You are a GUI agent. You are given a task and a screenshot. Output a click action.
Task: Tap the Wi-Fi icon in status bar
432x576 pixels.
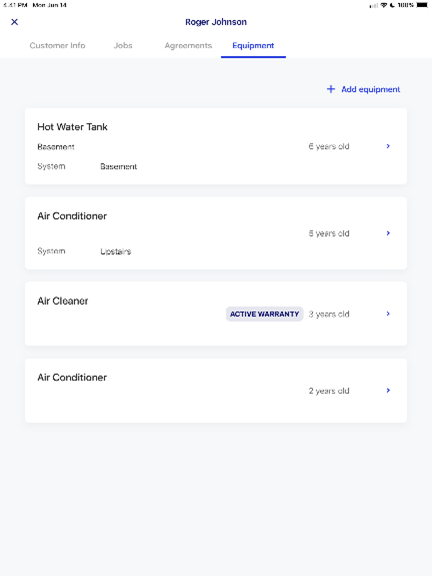point(384,5)
